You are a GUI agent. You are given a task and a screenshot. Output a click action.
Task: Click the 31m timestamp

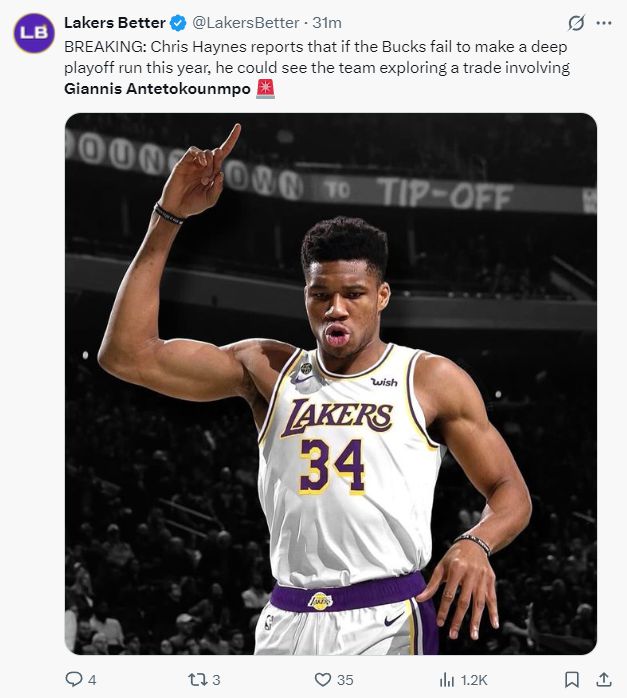328,22
